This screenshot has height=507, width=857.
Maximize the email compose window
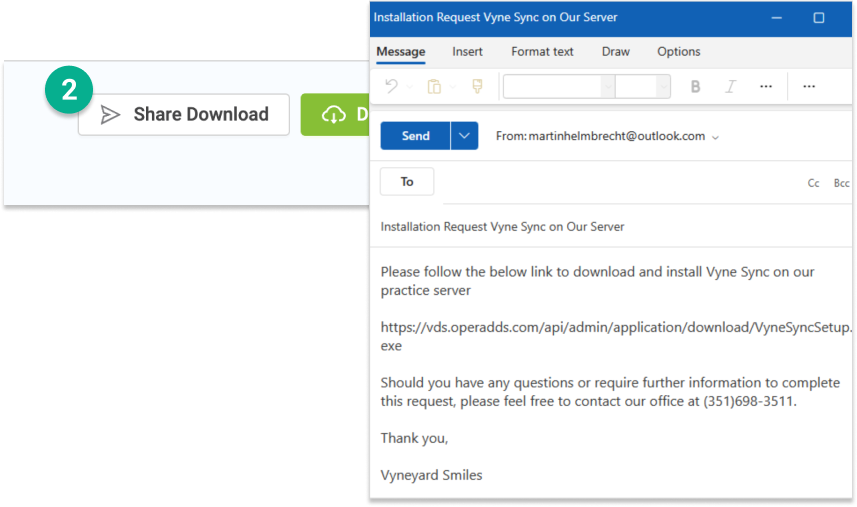click(819, 18)
